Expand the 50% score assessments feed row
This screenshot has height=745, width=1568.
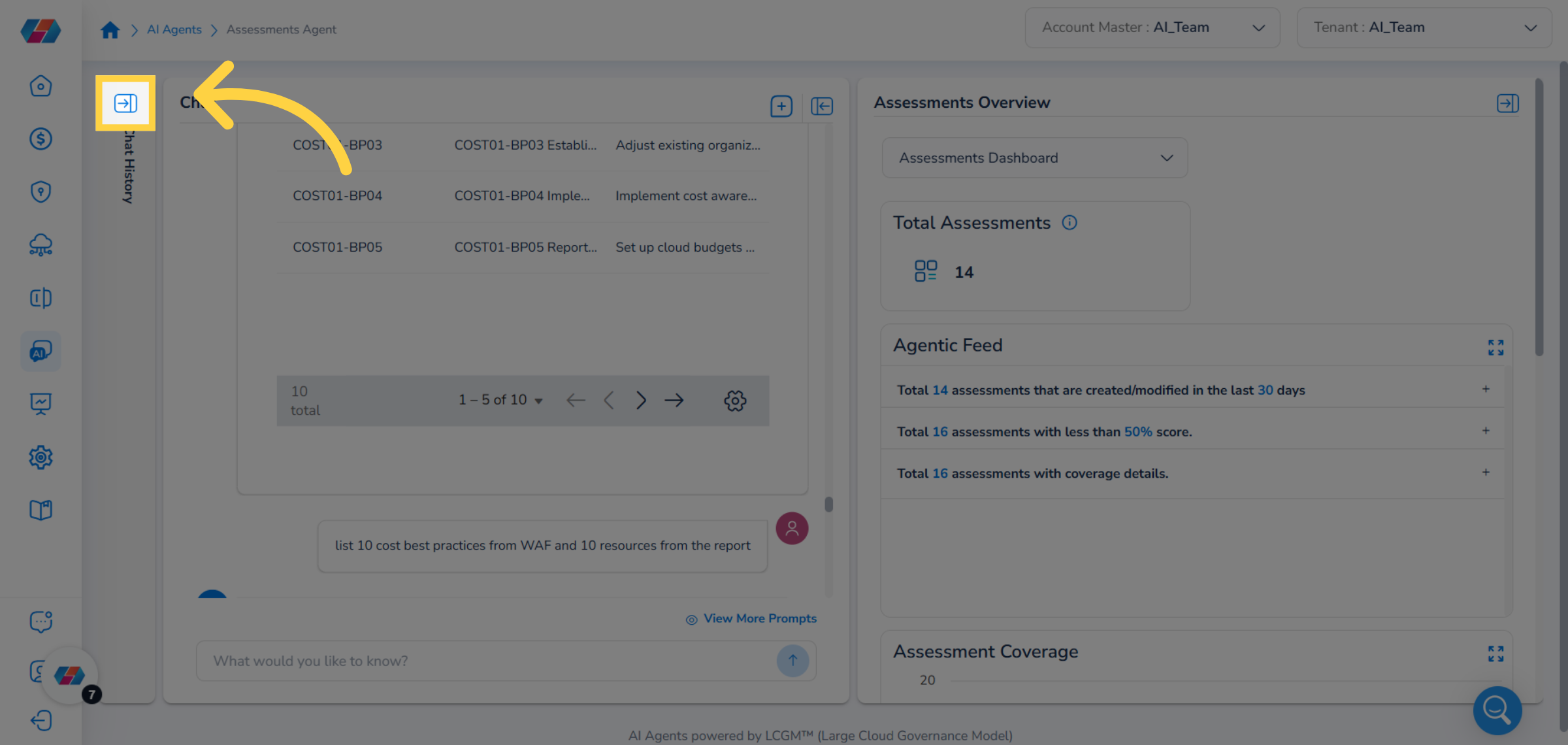[x=1486, y=431]
